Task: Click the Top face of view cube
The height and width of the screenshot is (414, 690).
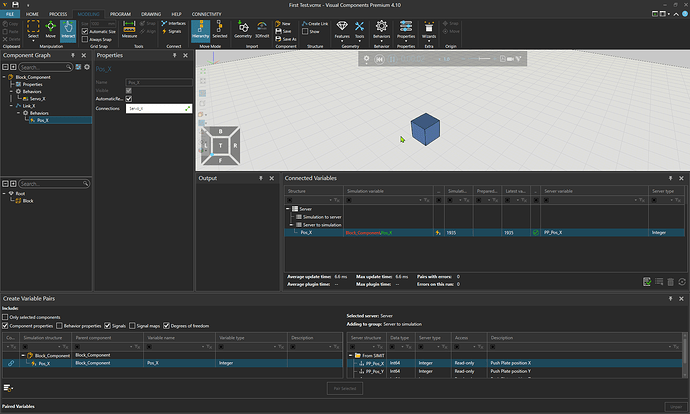Action: [x=222, y=146]
